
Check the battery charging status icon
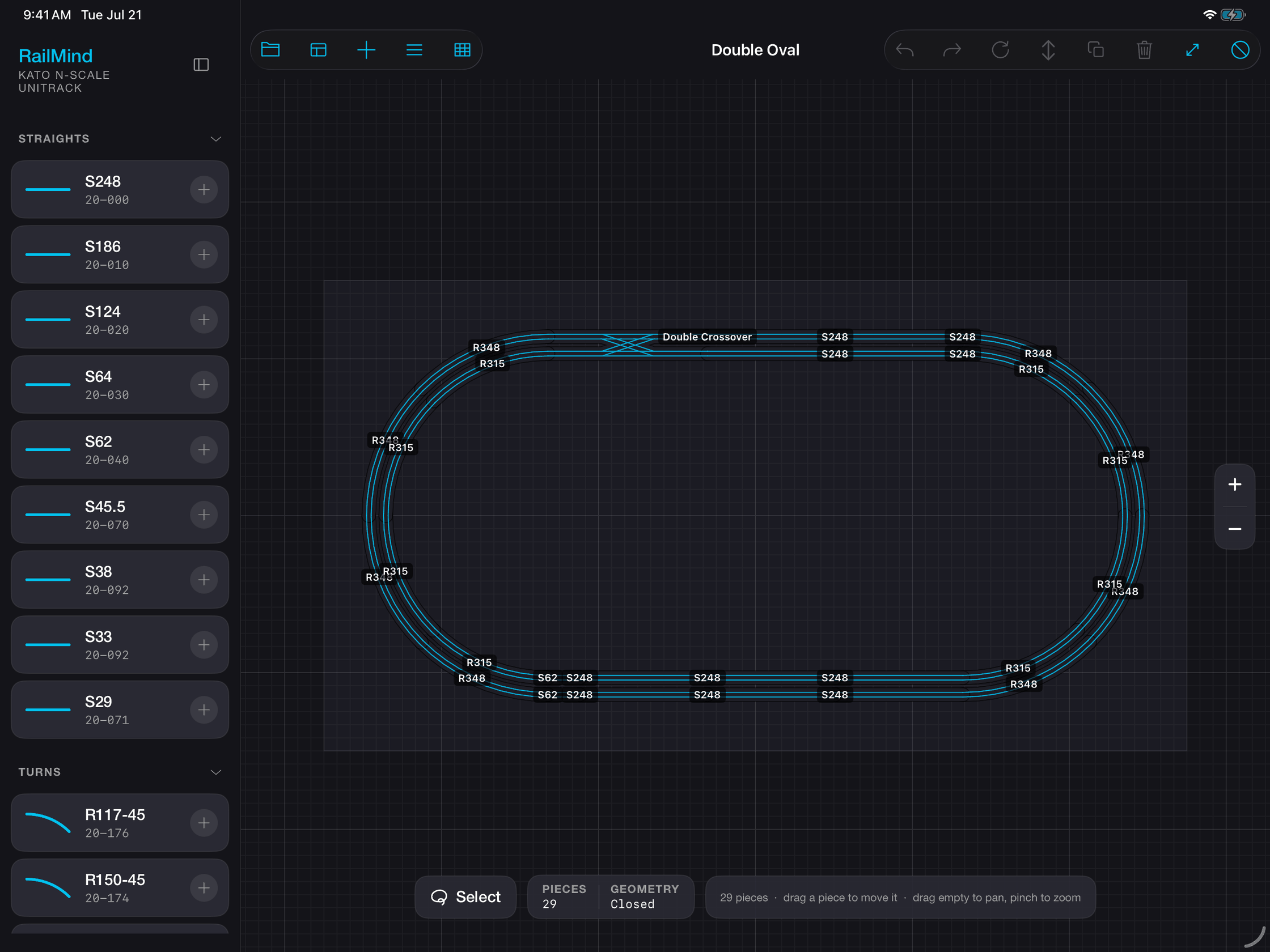coord(1233,15)
